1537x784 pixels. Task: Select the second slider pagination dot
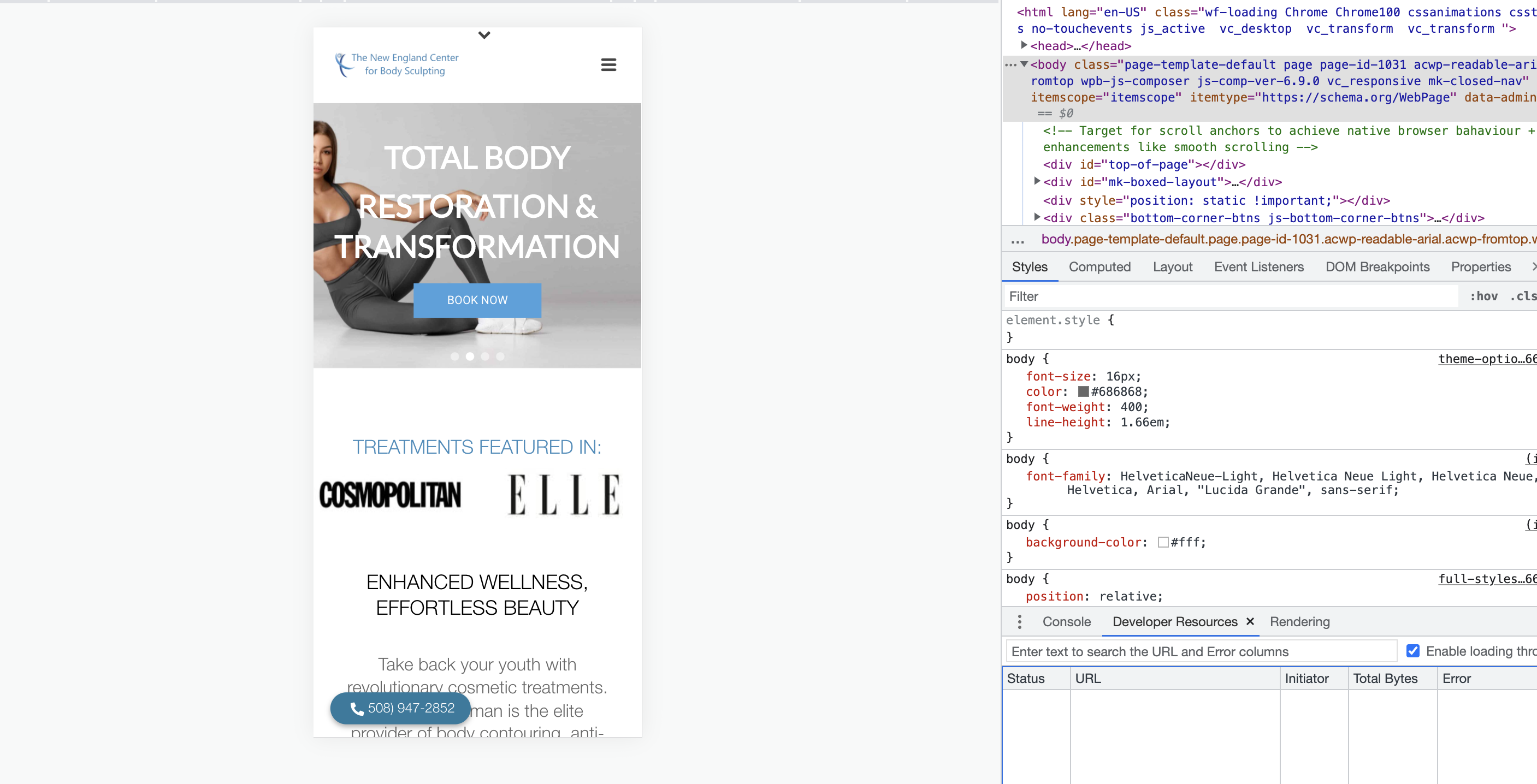(470, 357)
